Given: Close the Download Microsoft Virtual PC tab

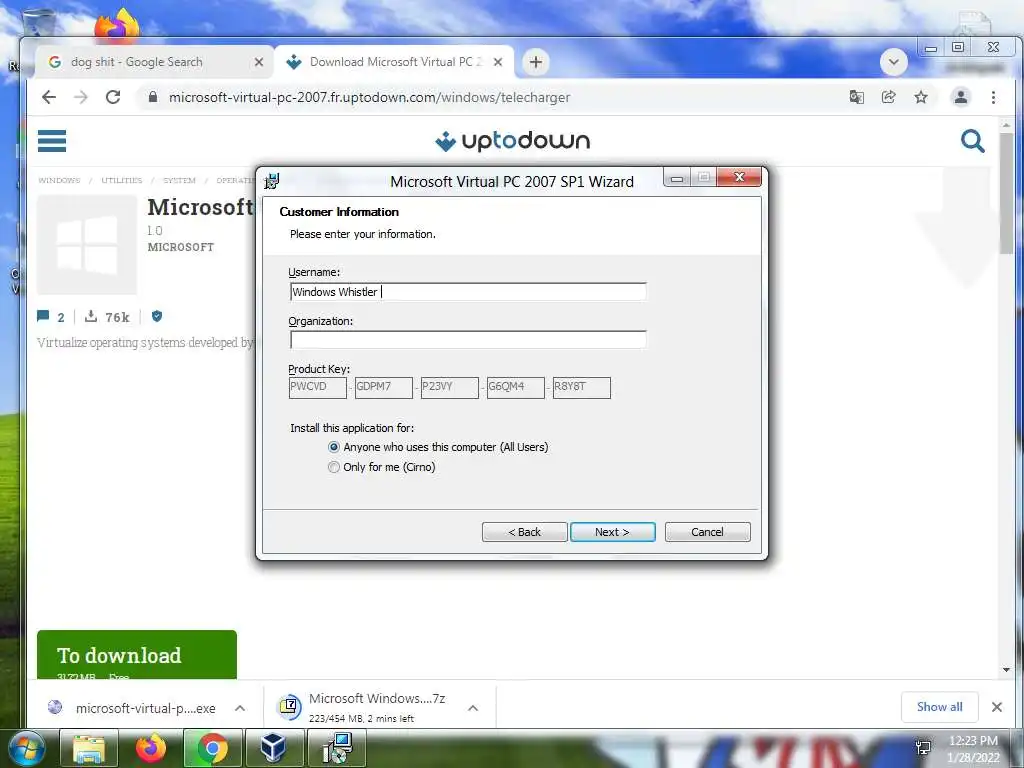Looking at the screenshot, I should click(x=498, y=62).
